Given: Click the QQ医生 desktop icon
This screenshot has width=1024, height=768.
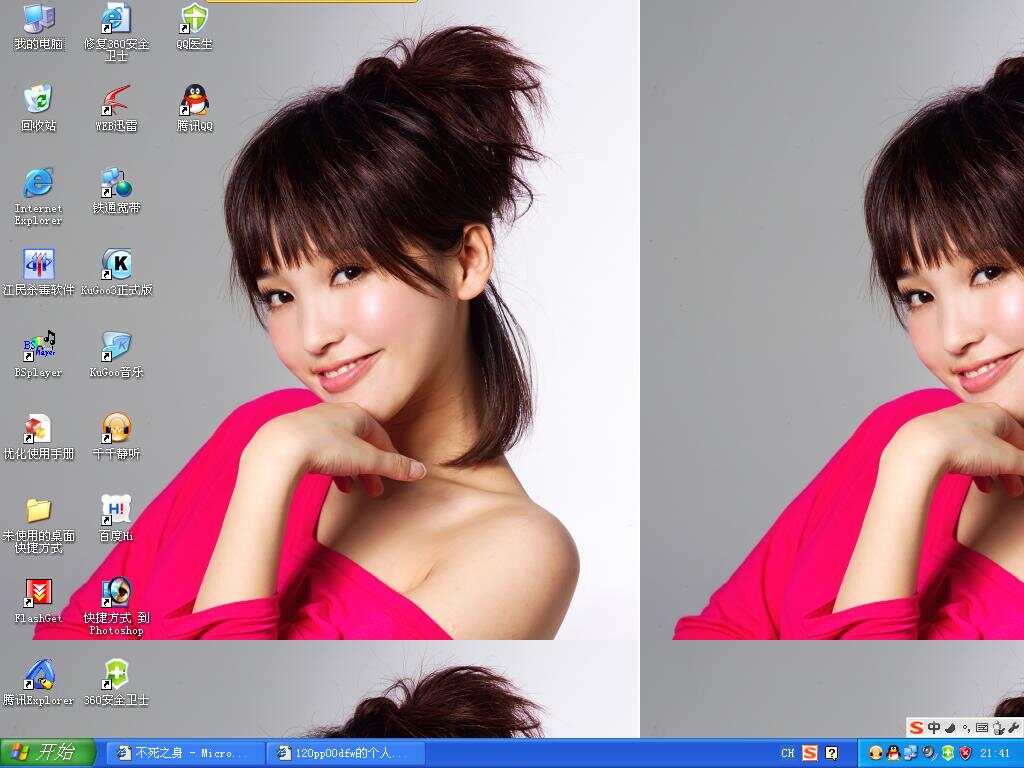Looking at the screenshot, I should click(195, 26).
